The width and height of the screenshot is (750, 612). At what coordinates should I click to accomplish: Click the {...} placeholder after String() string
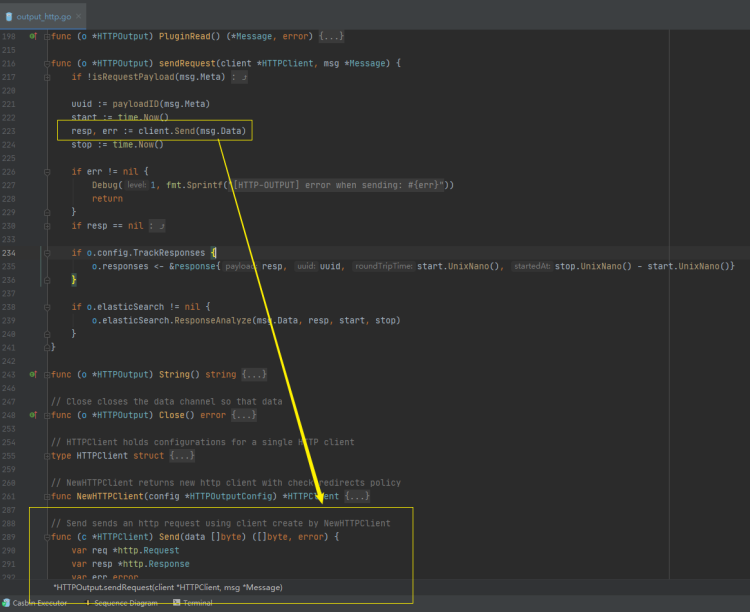coord(254,374)
